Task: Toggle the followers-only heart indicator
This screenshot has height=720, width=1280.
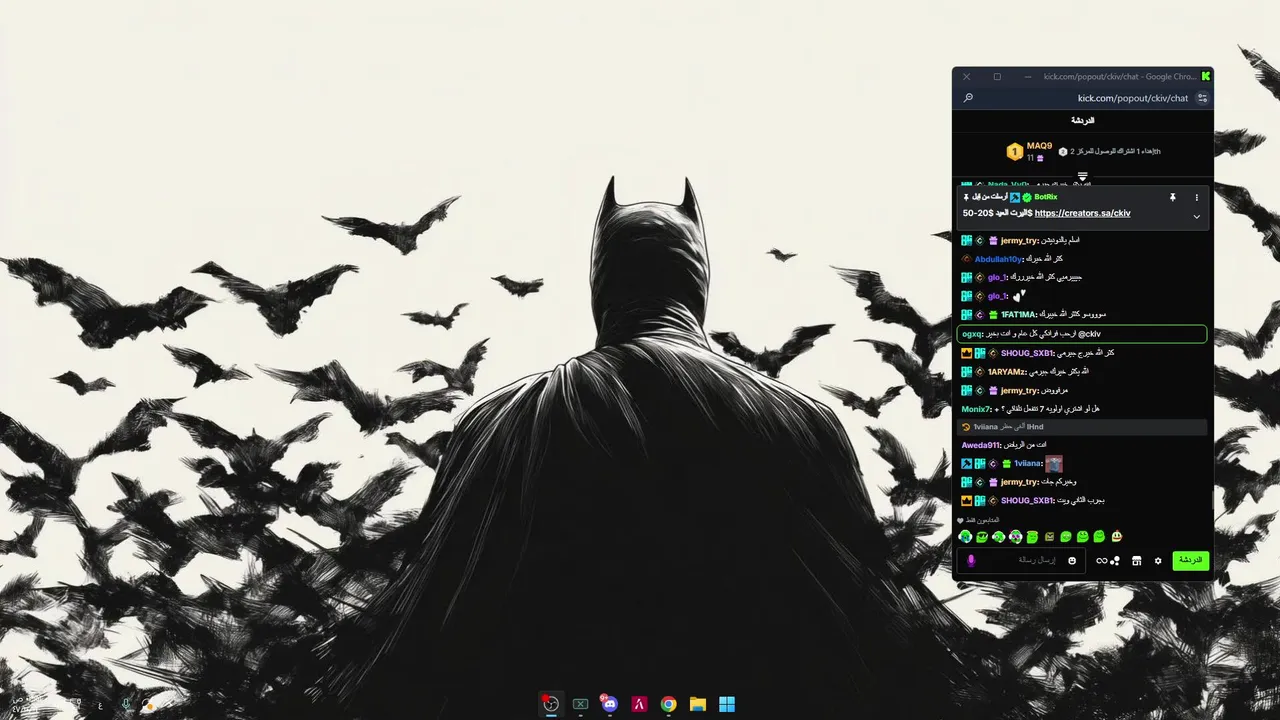Action: pyautogui.click(x=961, y=521)
